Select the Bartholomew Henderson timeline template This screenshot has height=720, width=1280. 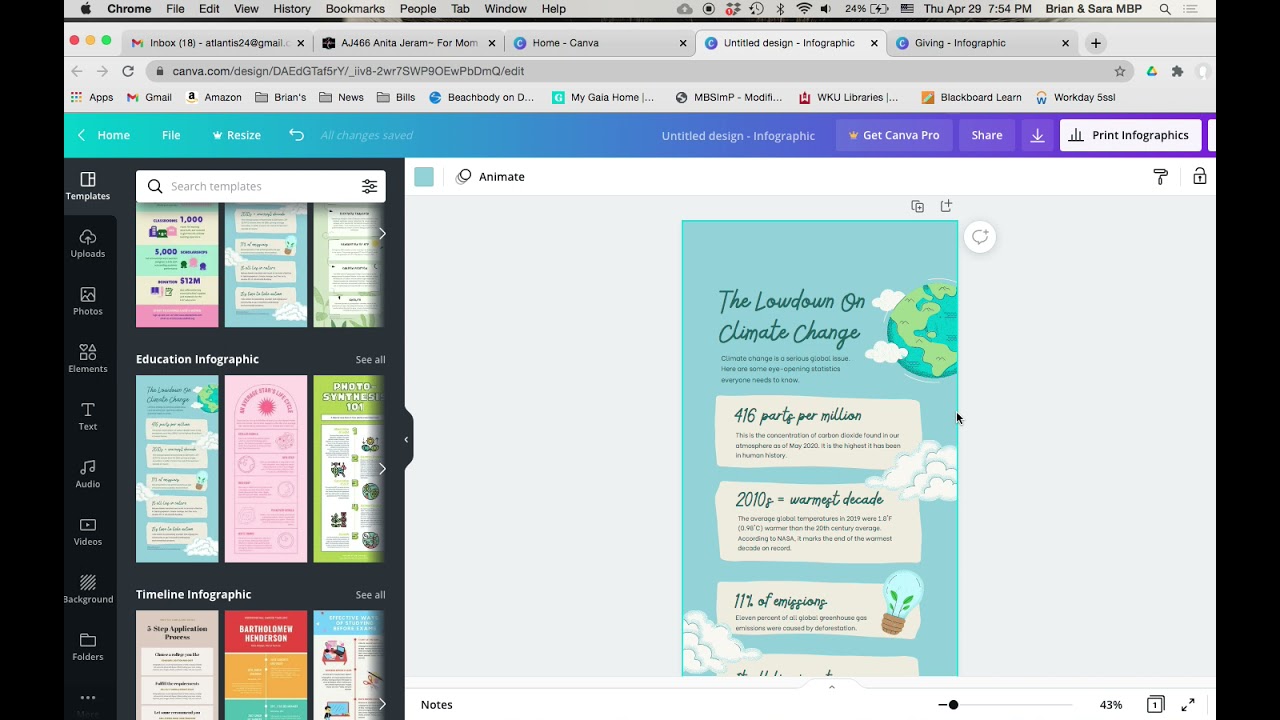(266, 665)
